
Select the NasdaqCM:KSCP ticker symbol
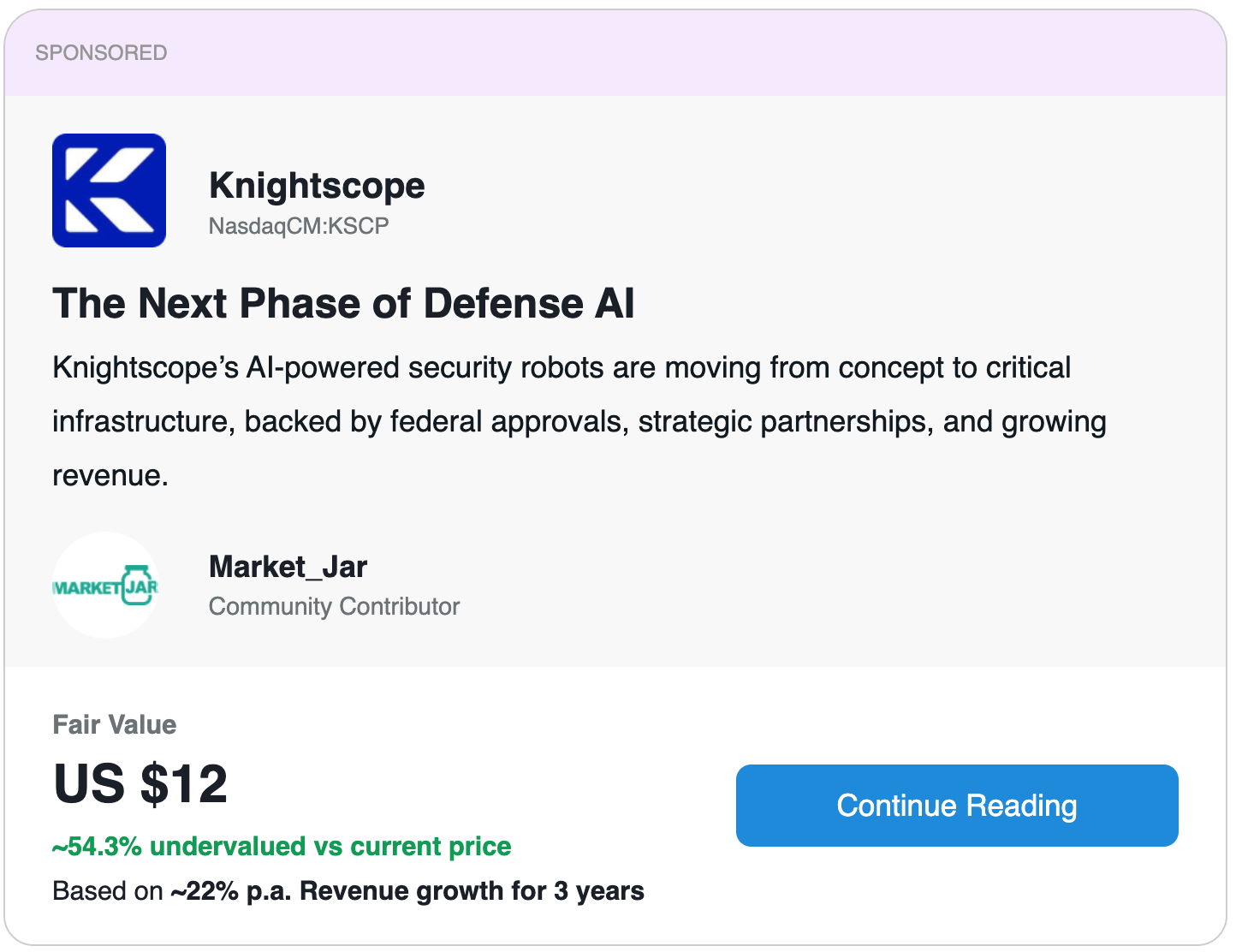pos(299,226)
